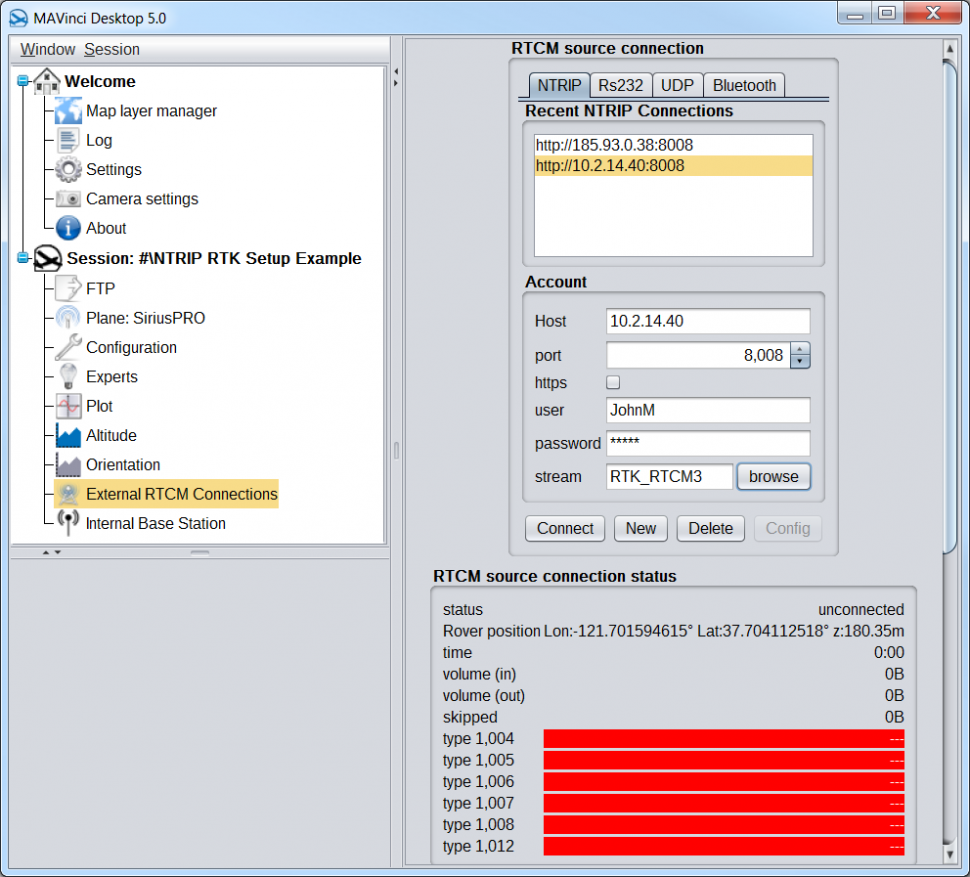Select http://10.2.14.40:8008 recent connection

[673, 166]
